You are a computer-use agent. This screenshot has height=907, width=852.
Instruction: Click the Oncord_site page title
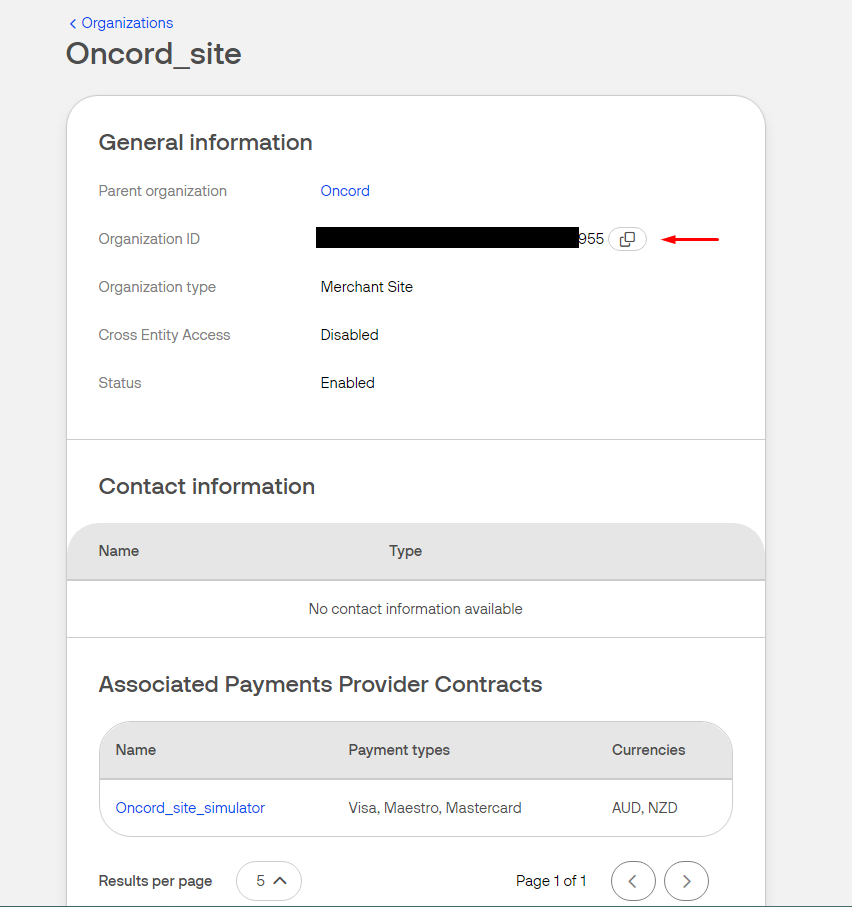pyautogui.click(x=154, y=53)
